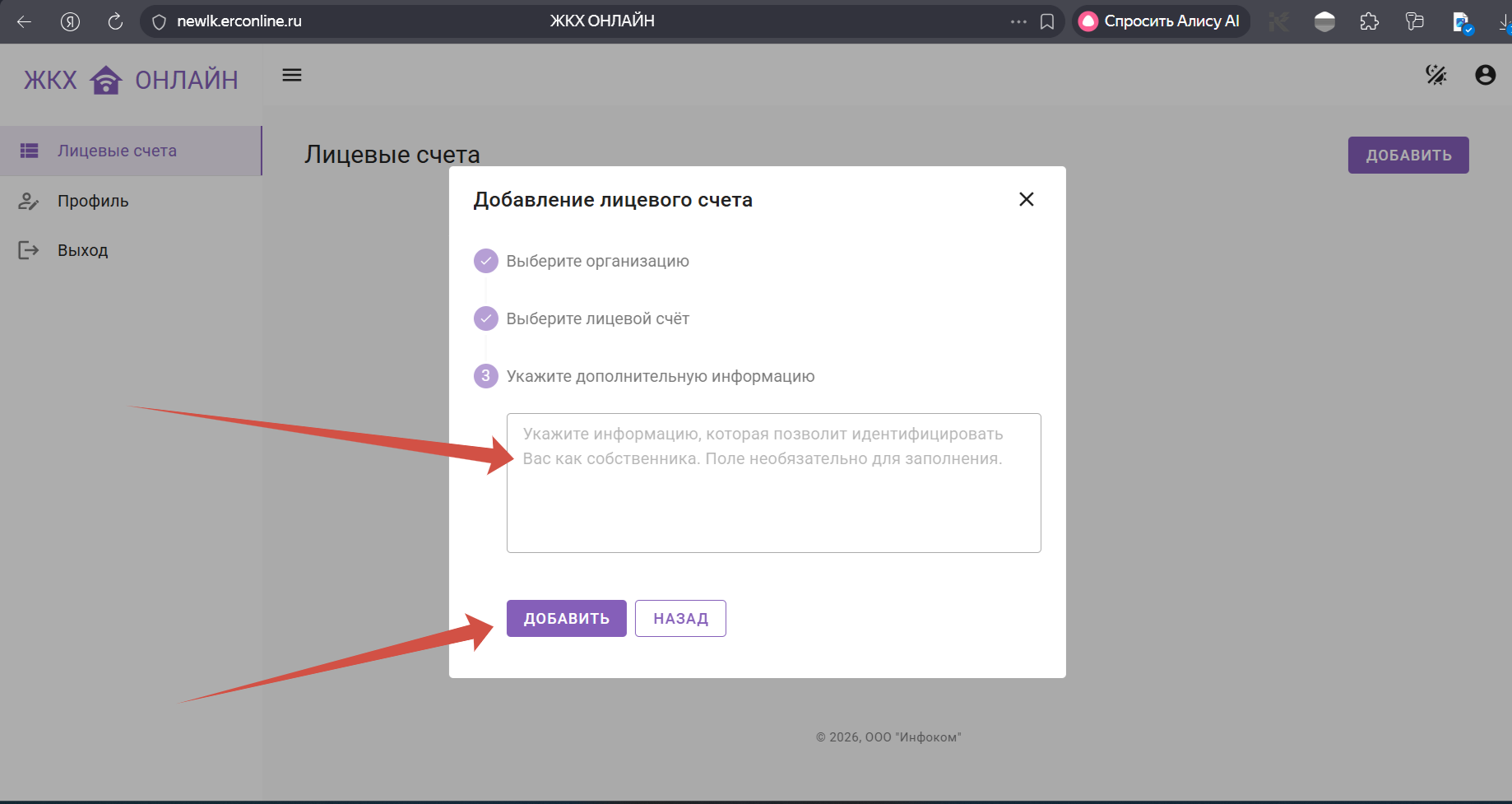Image resolution: width=1512 pixels, height=804 pixels.
Task: Close the add account dialog
Action: 1026,199
